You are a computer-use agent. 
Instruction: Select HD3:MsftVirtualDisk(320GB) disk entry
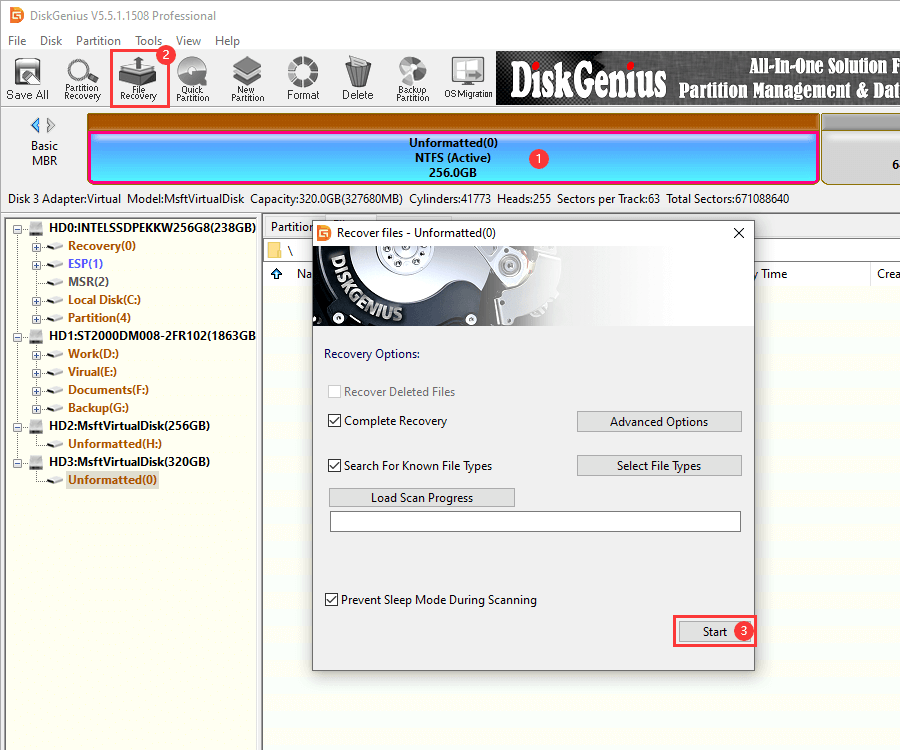point(129,462)
